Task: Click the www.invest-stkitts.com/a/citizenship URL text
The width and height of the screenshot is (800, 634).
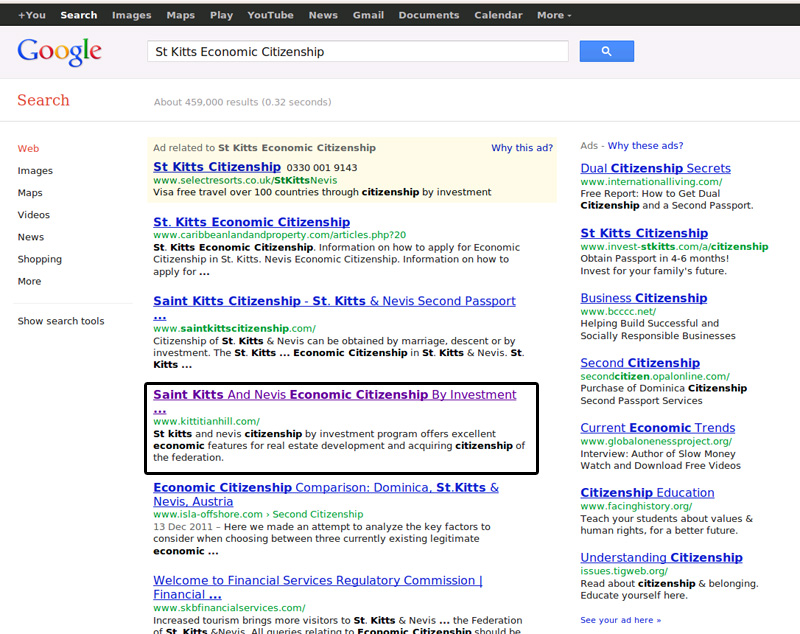Action: (674, 247)
